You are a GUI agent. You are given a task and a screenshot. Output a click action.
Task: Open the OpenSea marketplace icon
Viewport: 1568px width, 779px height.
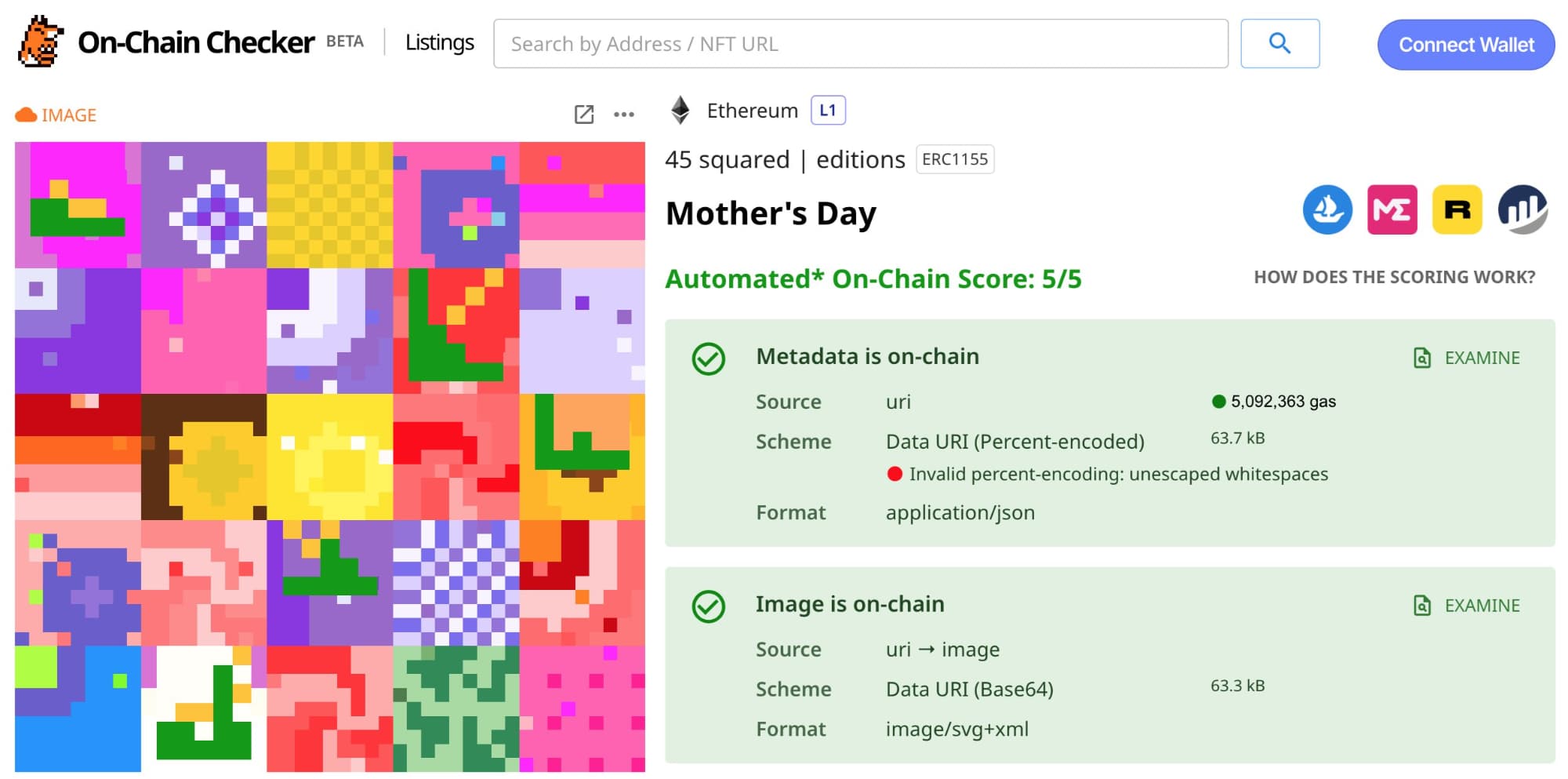click(1327, 209)
